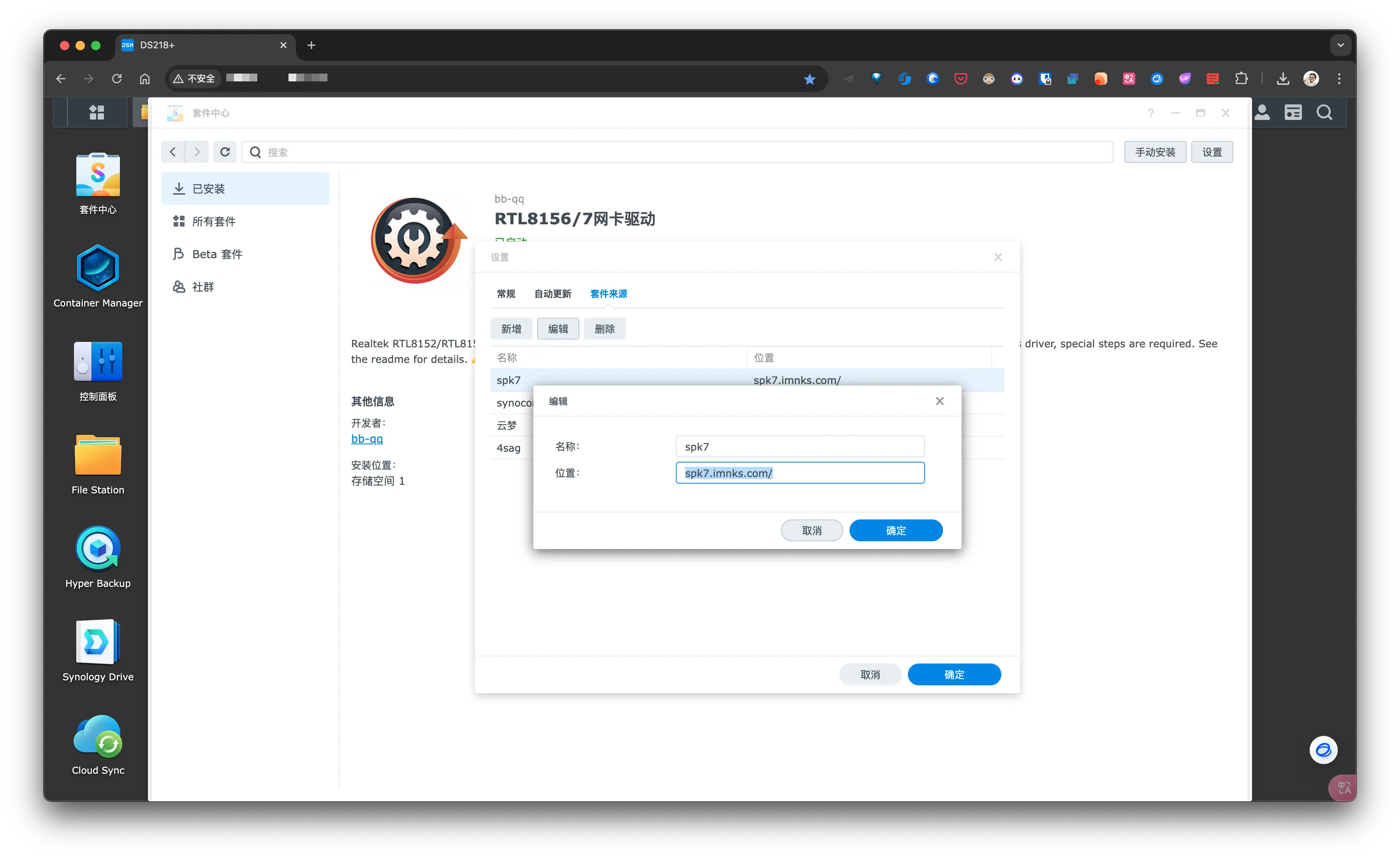The height and width of the screenshot is (859, 1400).
Task: Launch Hyper Backup from desktop
Action: pyautogui.click(x=98, y=549)
